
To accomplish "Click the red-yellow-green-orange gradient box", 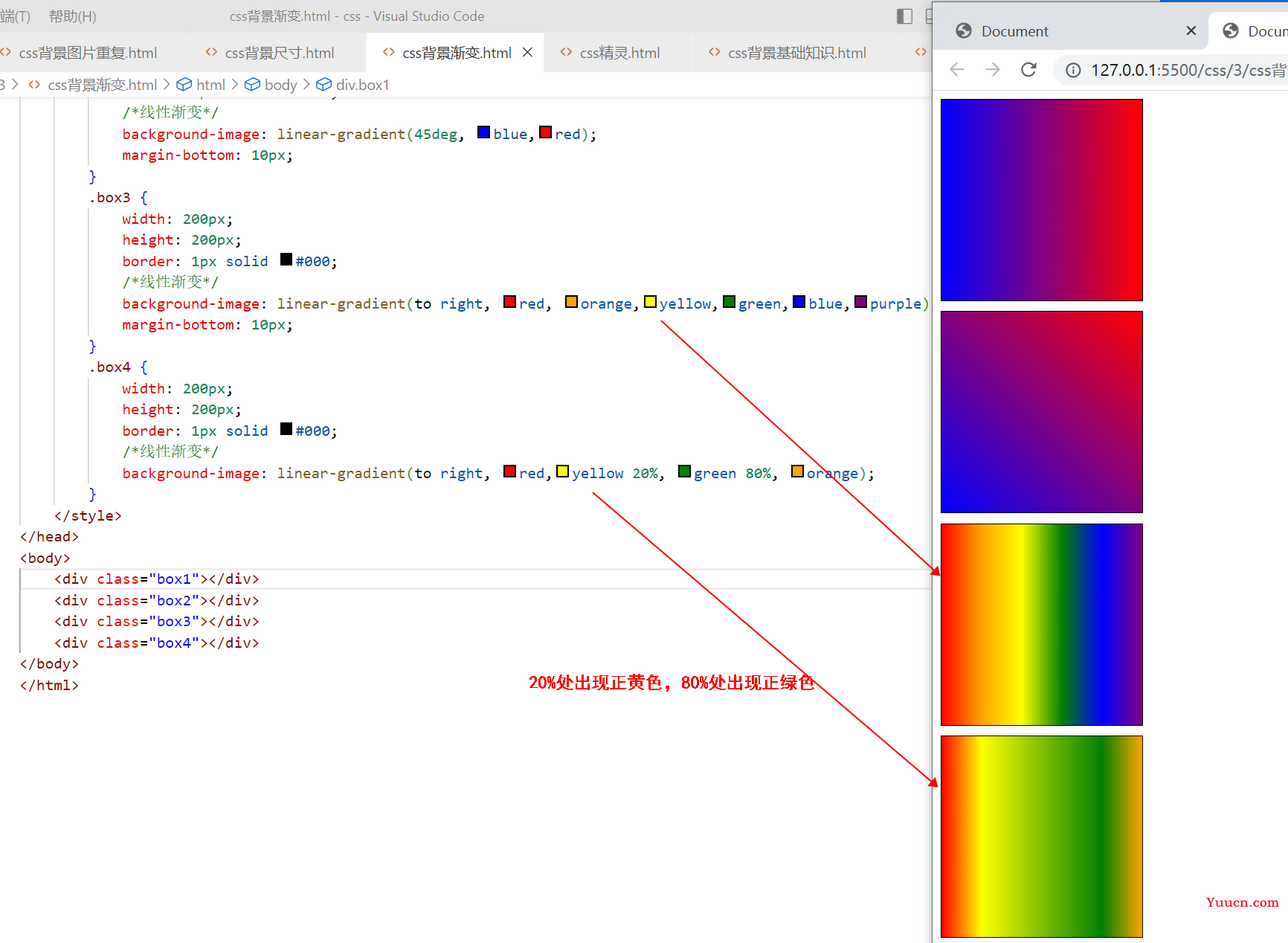I will [1041, 837].
